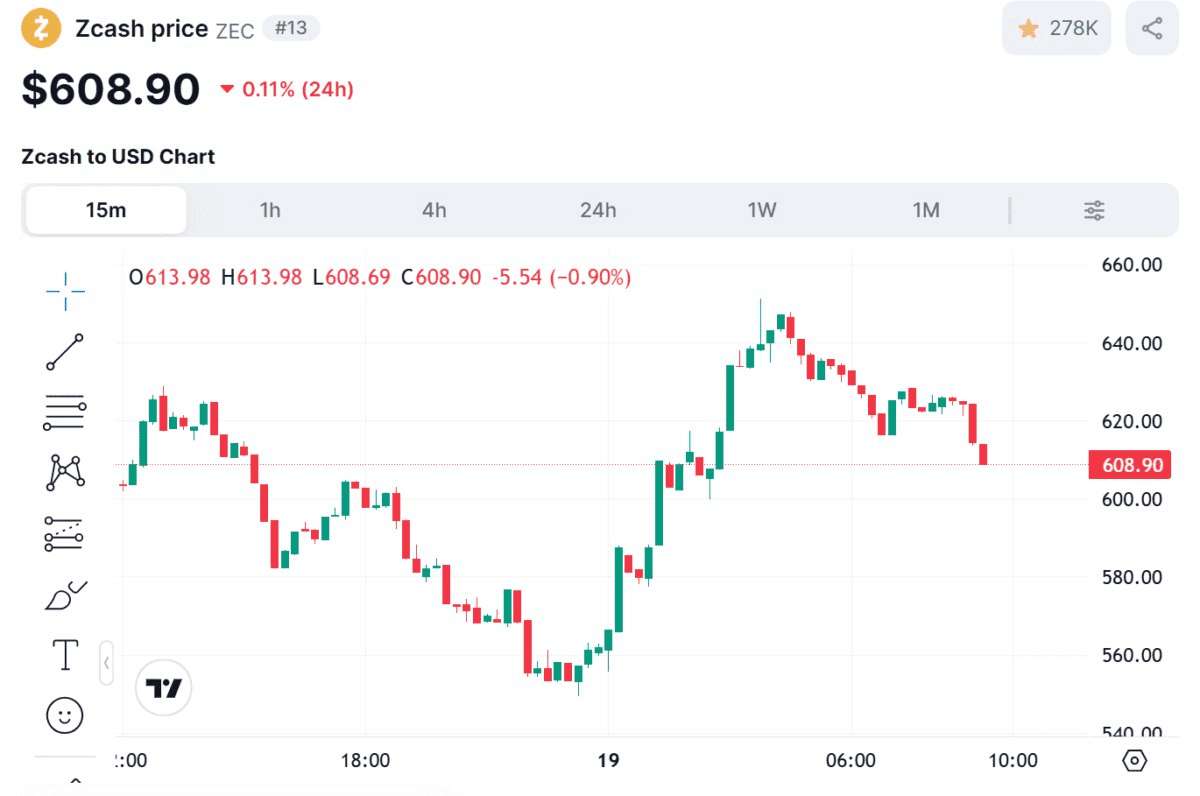Click the #13 rank badge

(x=291, y=28)
